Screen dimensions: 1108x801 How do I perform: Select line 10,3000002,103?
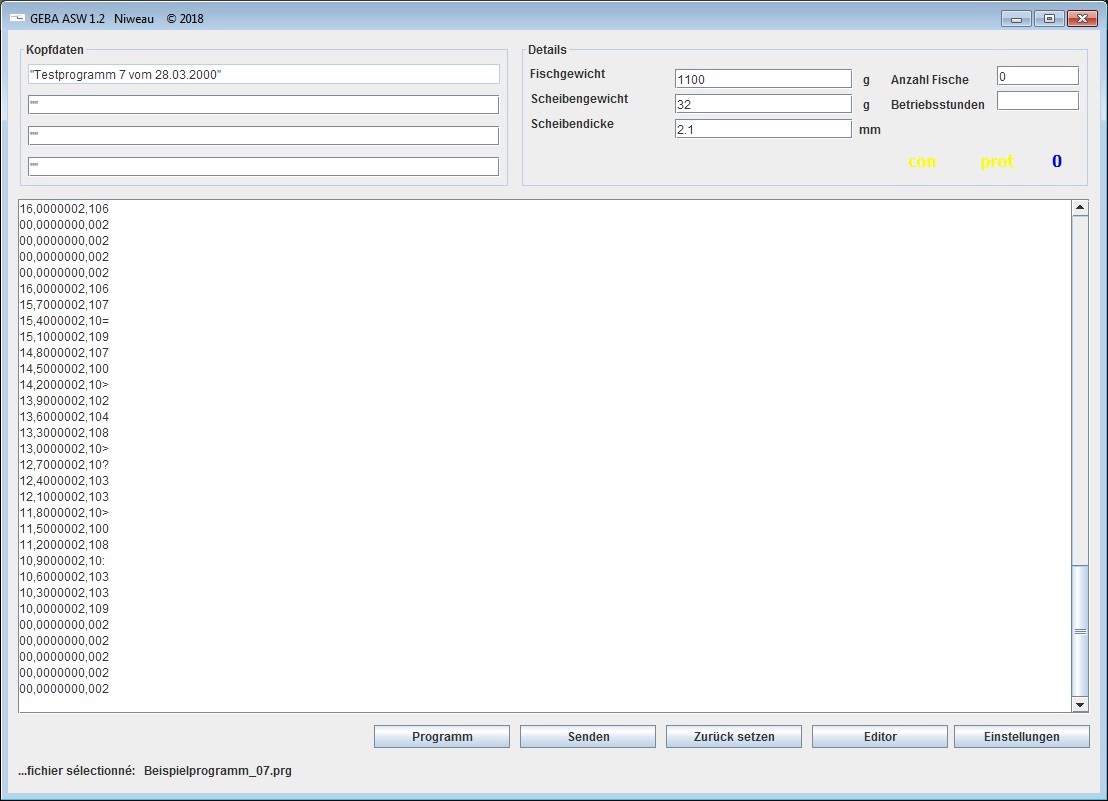(64, 593)
